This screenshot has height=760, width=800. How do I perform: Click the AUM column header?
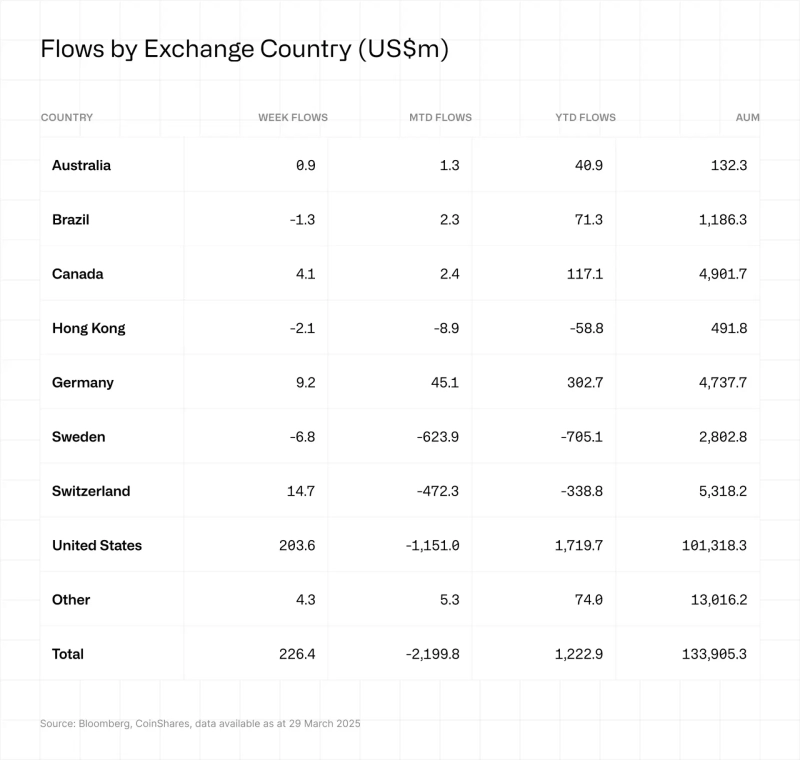point(747,117)
